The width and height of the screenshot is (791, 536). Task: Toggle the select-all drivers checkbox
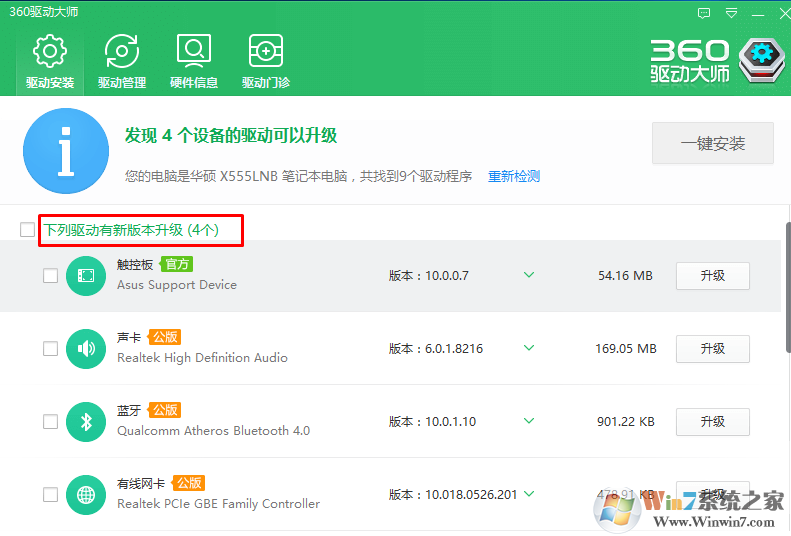[x=27, y=230]
